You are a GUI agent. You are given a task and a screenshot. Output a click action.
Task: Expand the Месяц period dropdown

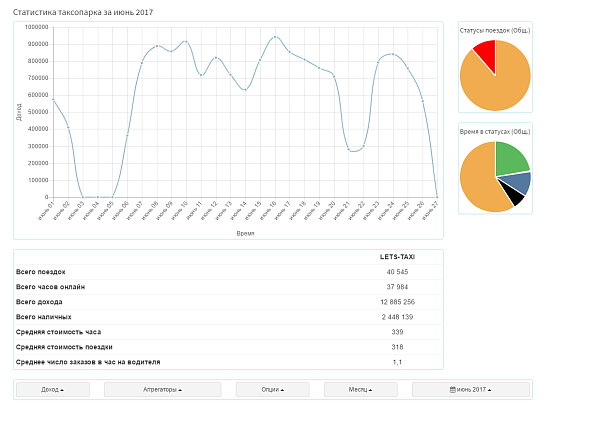tap(360, 389)
